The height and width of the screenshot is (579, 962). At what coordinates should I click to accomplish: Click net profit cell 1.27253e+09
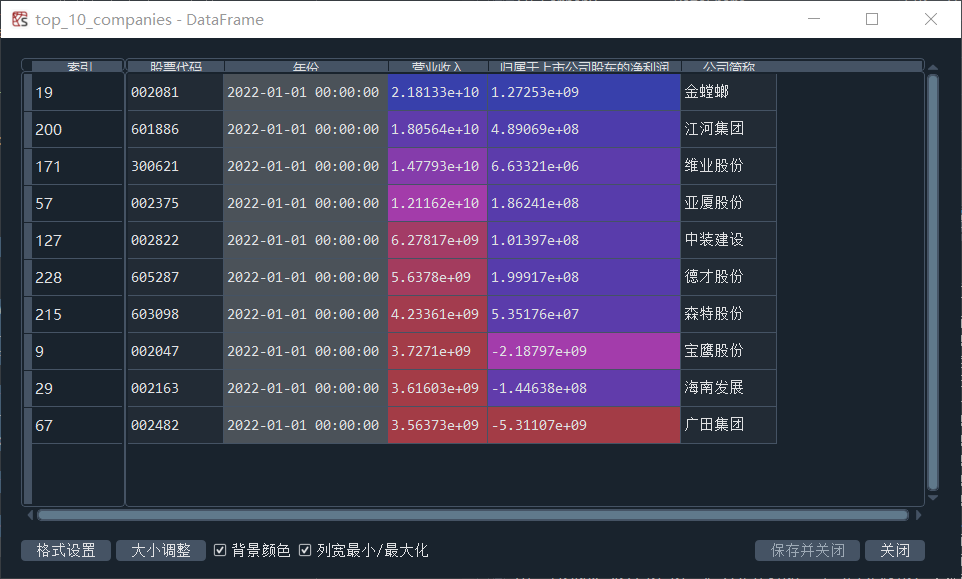tap(584, 93)
